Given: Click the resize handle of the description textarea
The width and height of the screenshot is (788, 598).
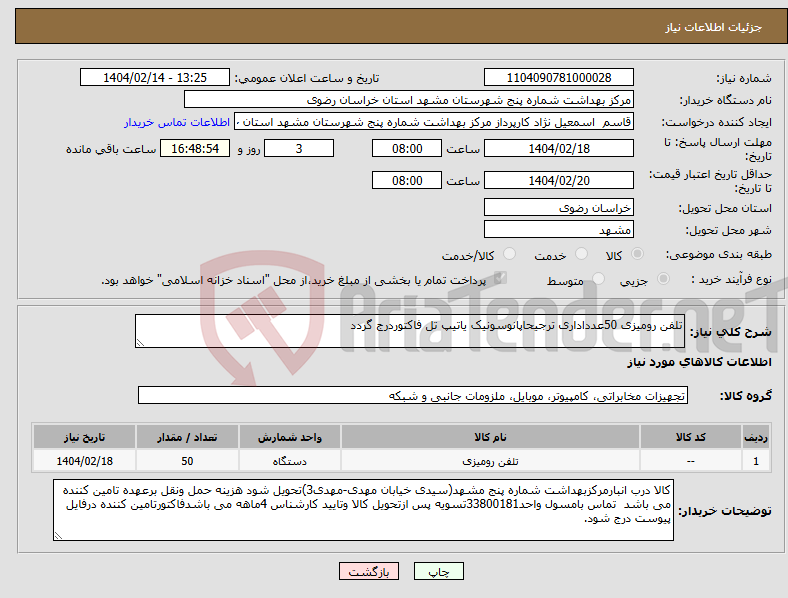Looking at the screenshot, I should point(140,343).
